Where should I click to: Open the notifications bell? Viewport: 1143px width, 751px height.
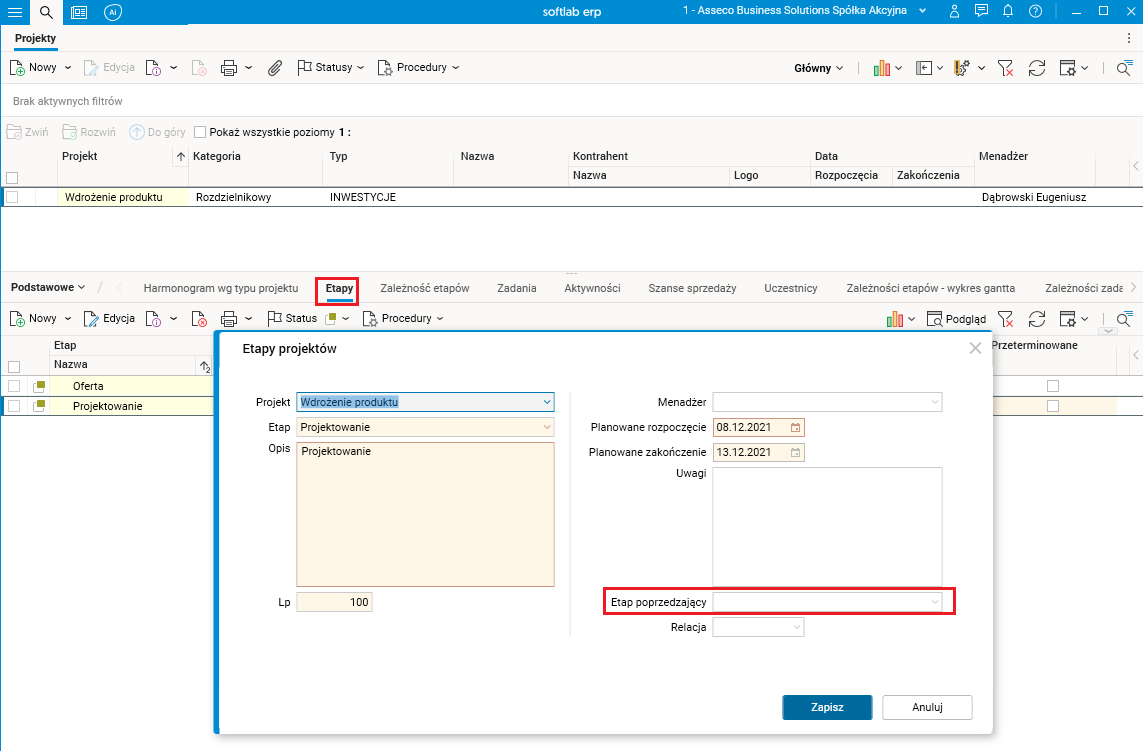pyautogui.click(x=1008, y=11)
